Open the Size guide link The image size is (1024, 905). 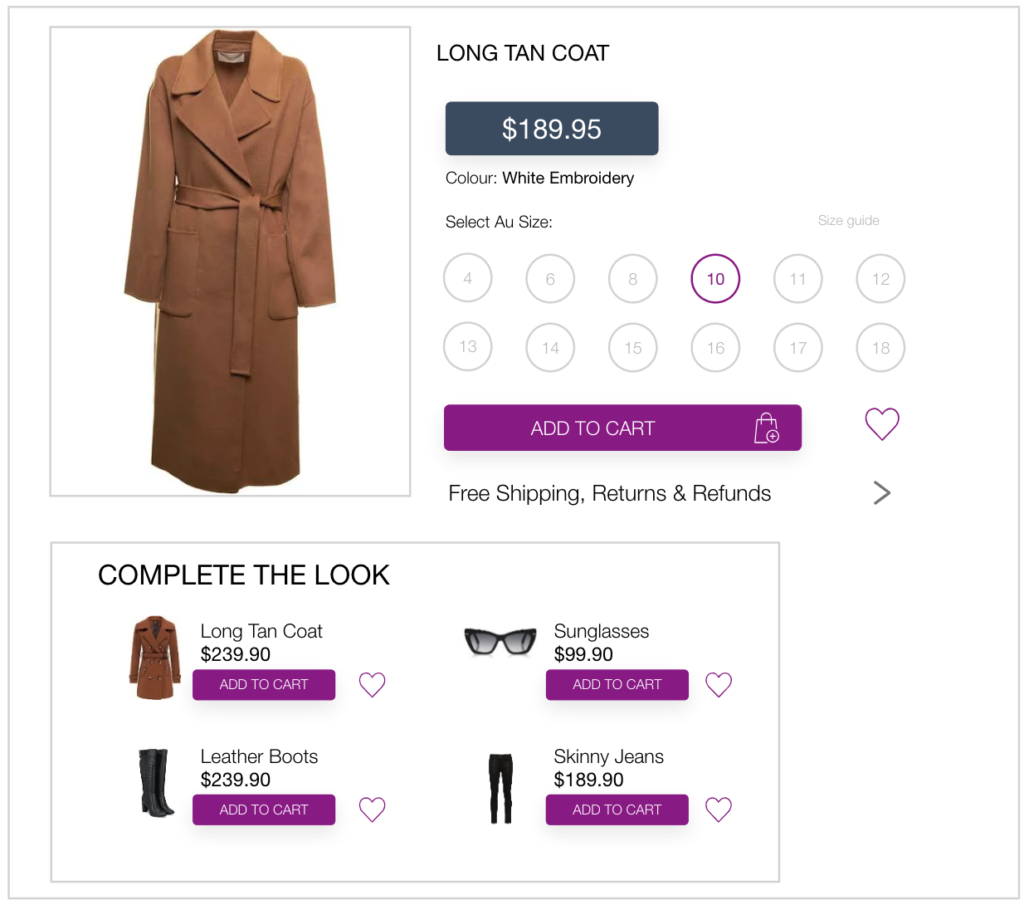[848, 221]
